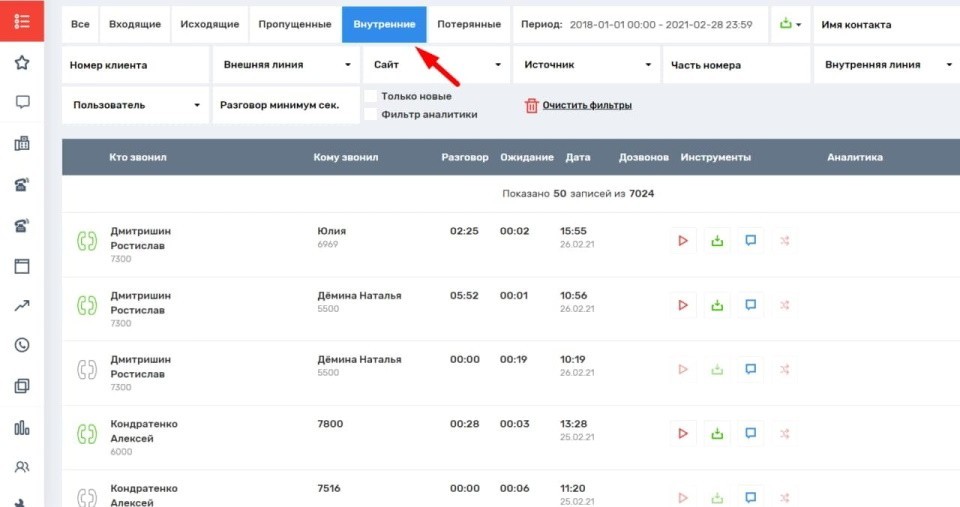Click the trash icon to clear filters
This screenshot has height=507, width=960.
click(x=532, y=105)
